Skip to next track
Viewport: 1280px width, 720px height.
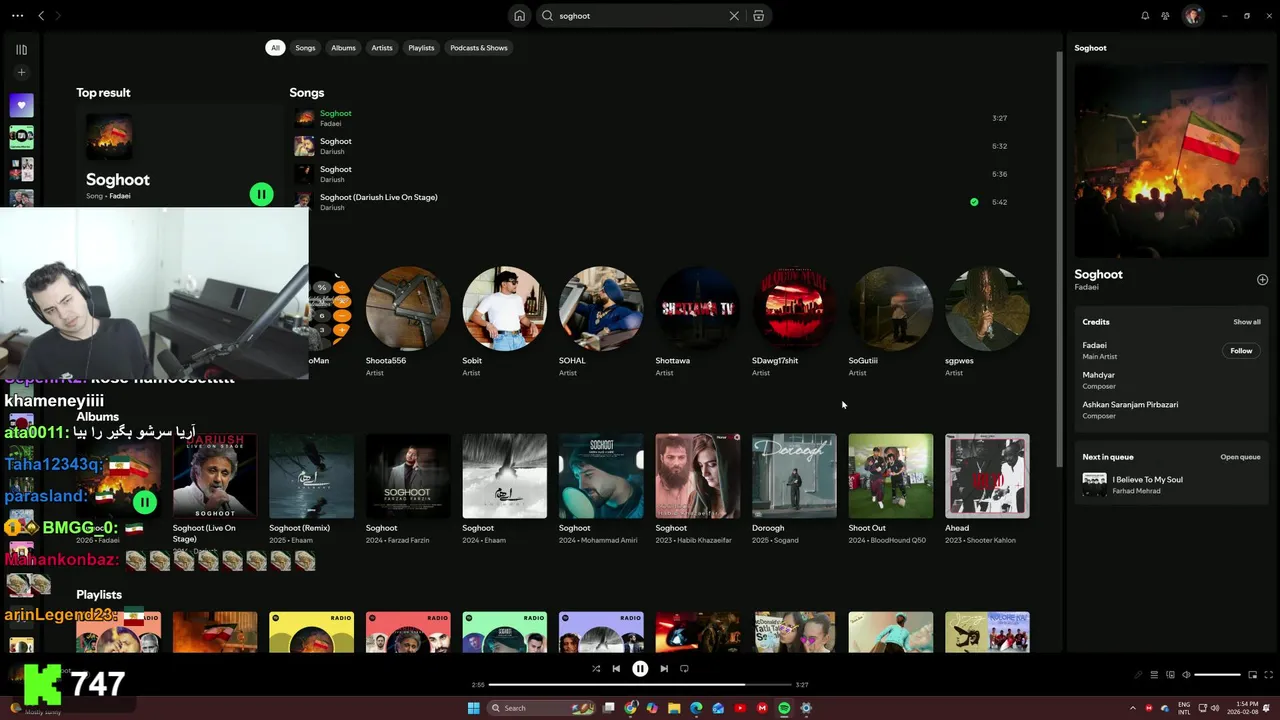tap(664, 669)
